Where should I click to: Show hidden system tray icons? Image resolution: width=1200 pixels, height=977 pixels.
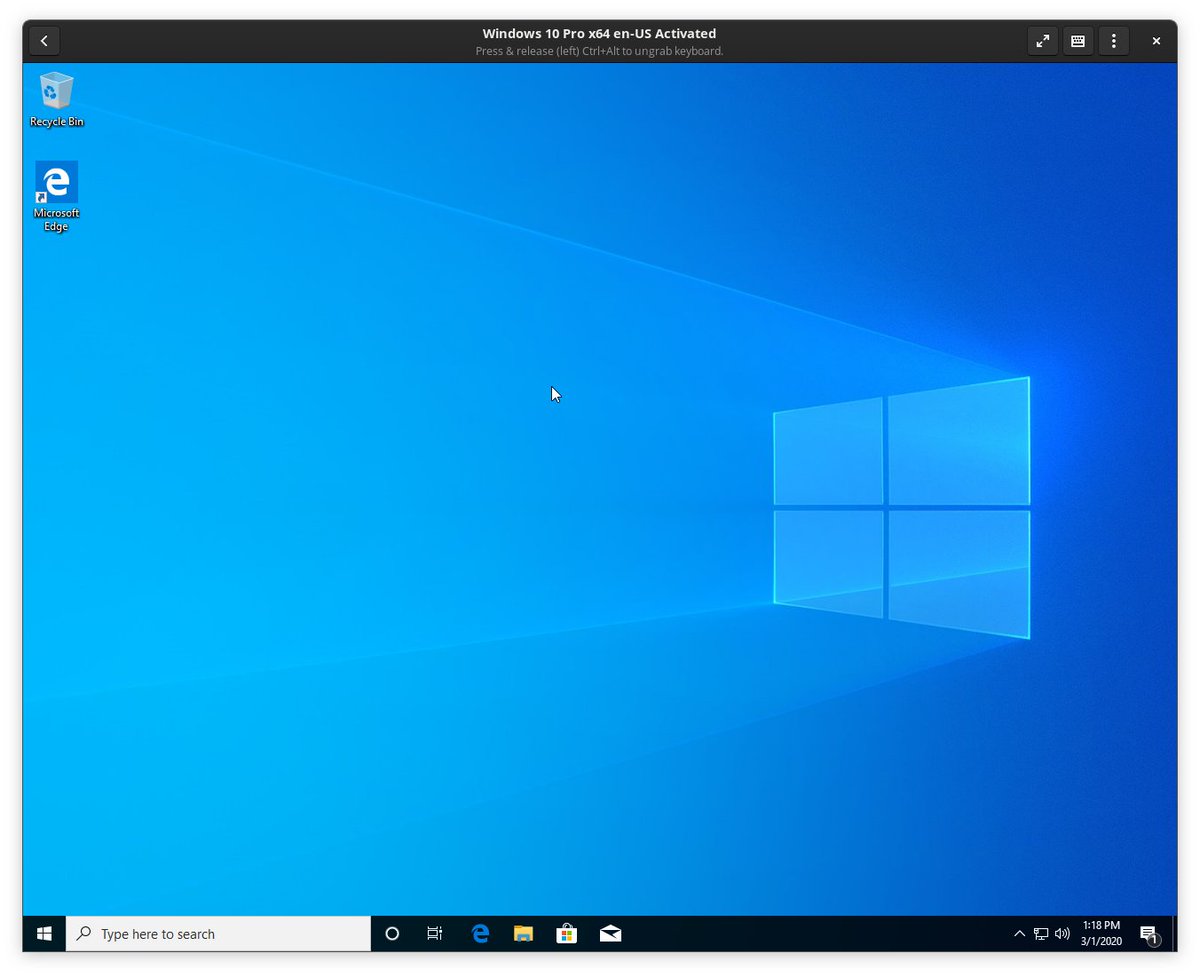coord(1019,934)
